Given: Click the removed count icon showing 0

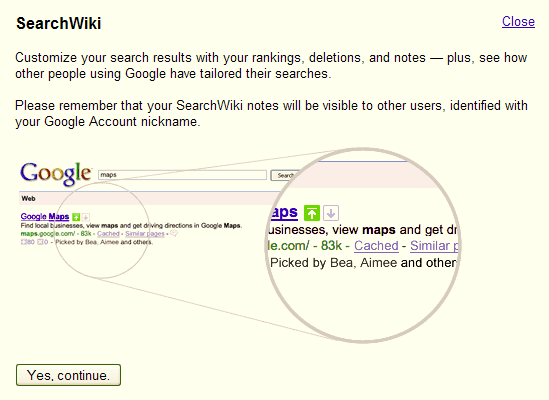Looking at the screenshot, I should coord(43,242).
